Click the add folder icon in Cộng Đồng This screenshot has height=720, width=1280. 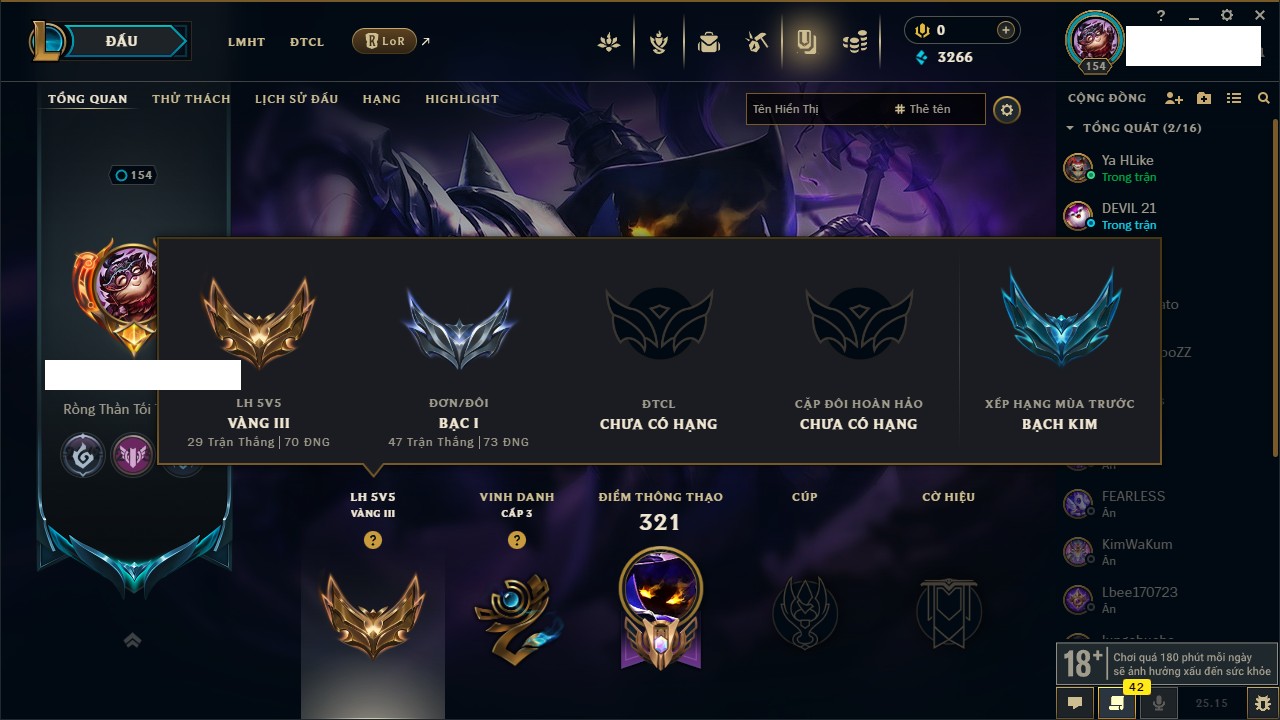[1204, 99]
